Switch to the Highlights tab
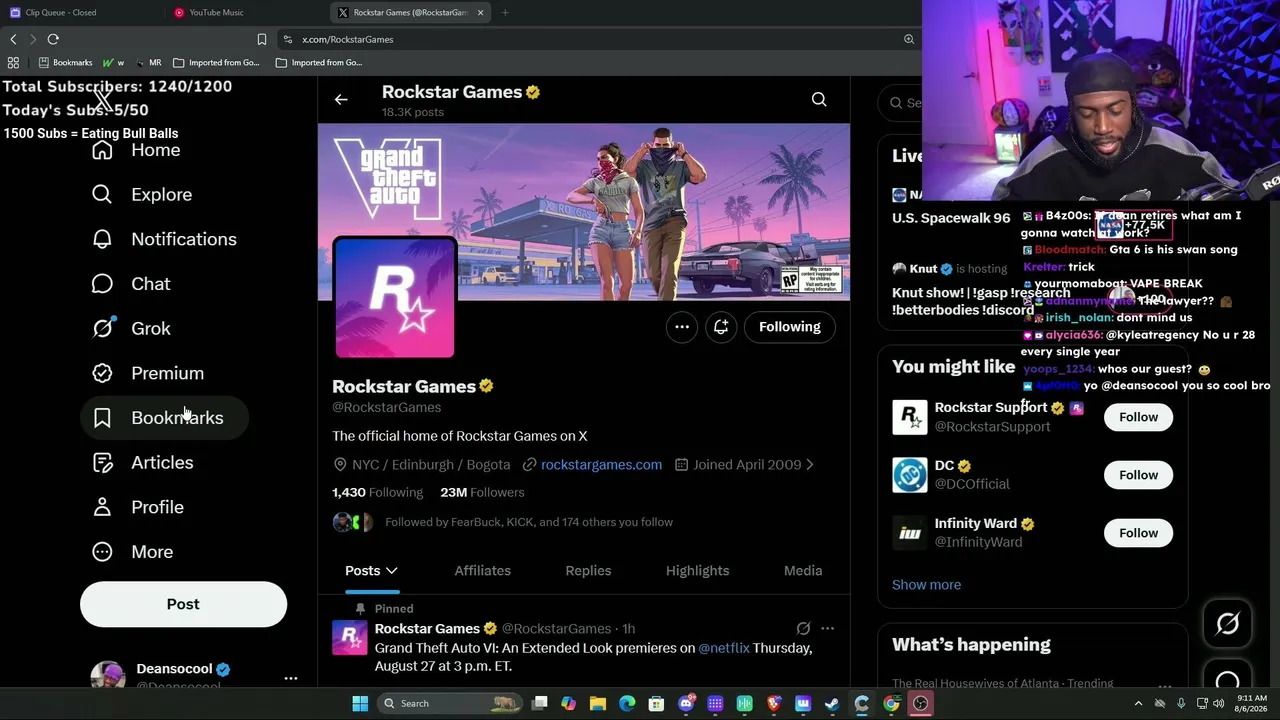Viewport: 1280px width, 720px height. 698,571
